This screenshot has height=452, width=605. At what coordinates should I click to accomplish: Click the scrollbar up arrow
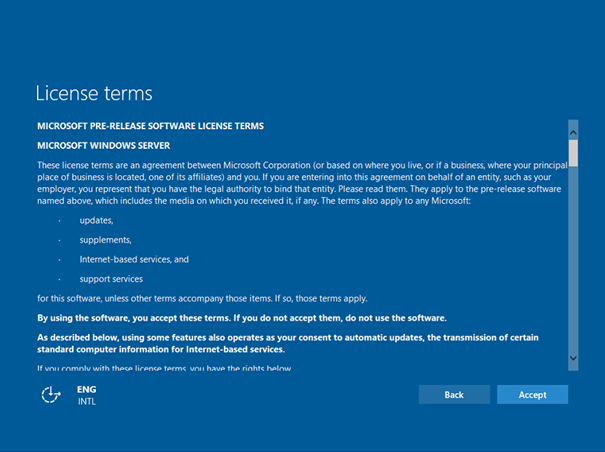(x=573, y=130)
